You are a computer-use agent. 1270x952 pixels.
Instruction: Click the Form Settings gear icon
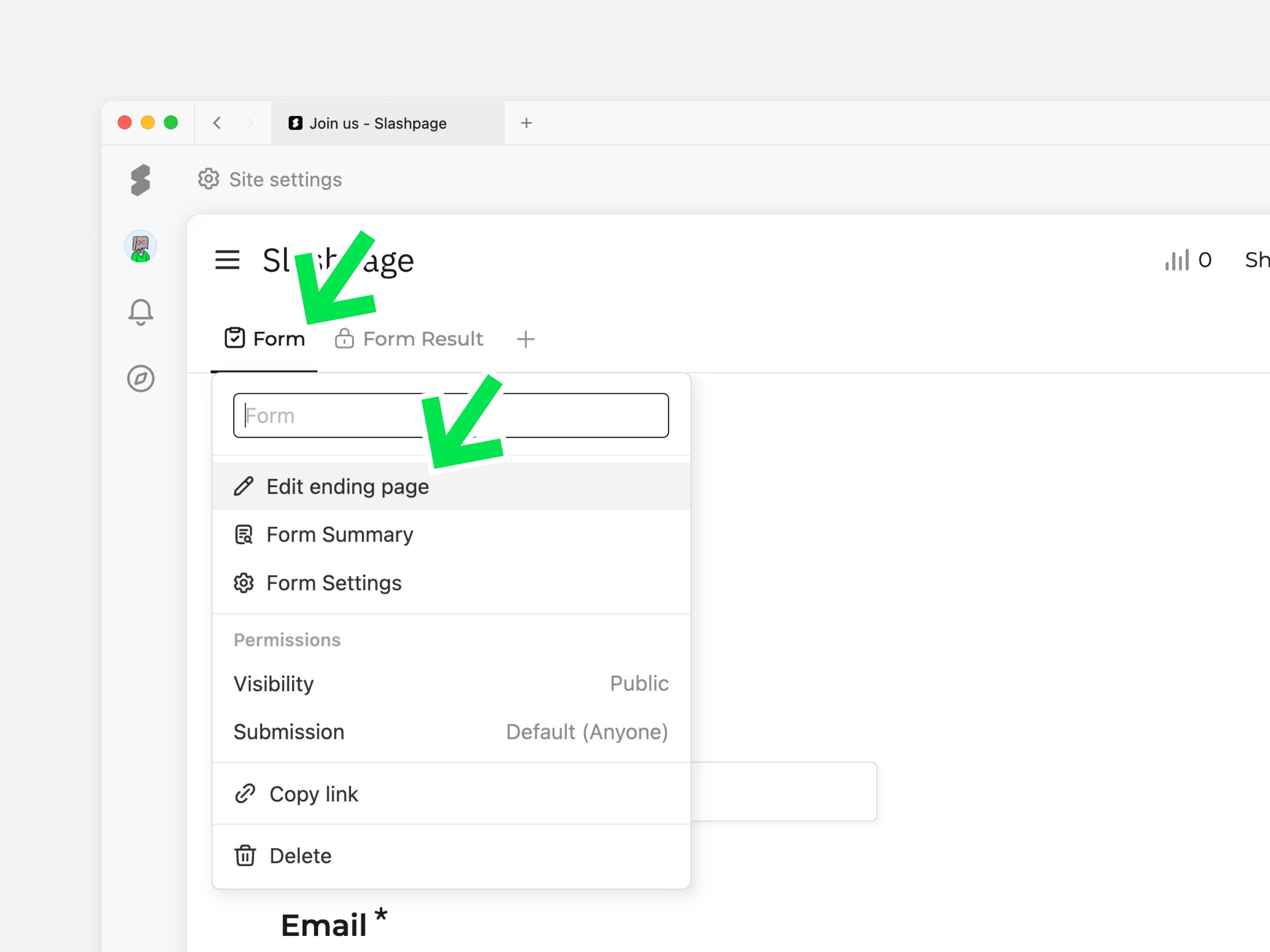pos(243,583)
